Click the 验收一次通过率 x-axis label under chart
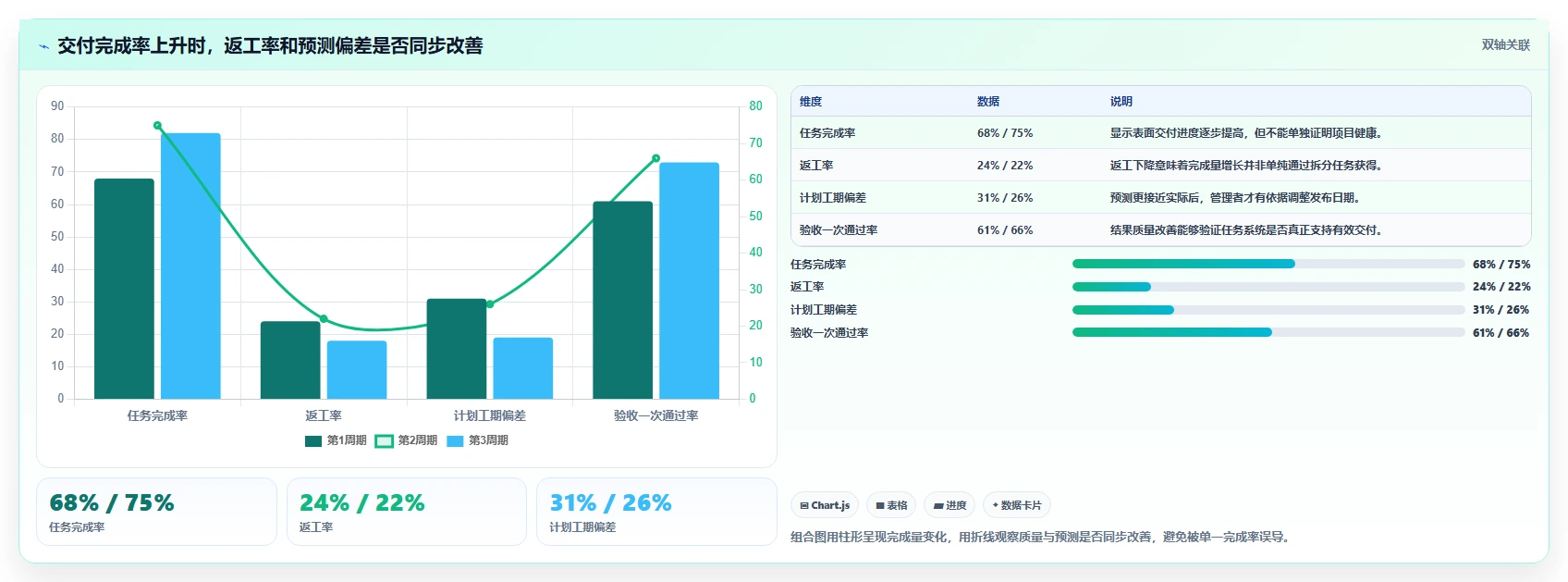Screen dimensions: 1568x582 pos(656,415)
